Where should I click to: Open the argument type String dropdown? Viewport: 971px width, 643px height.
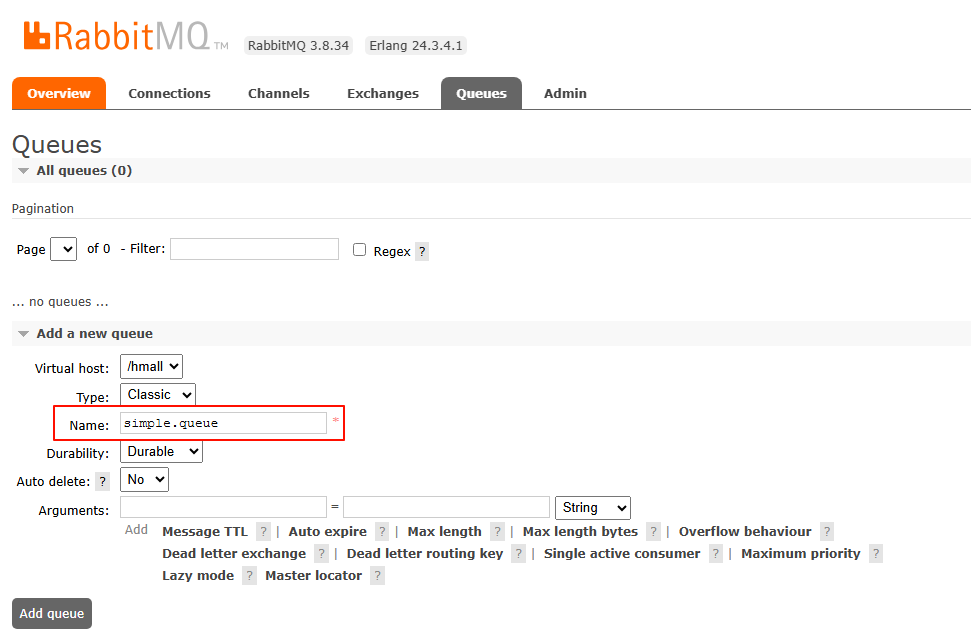point(593,508)
